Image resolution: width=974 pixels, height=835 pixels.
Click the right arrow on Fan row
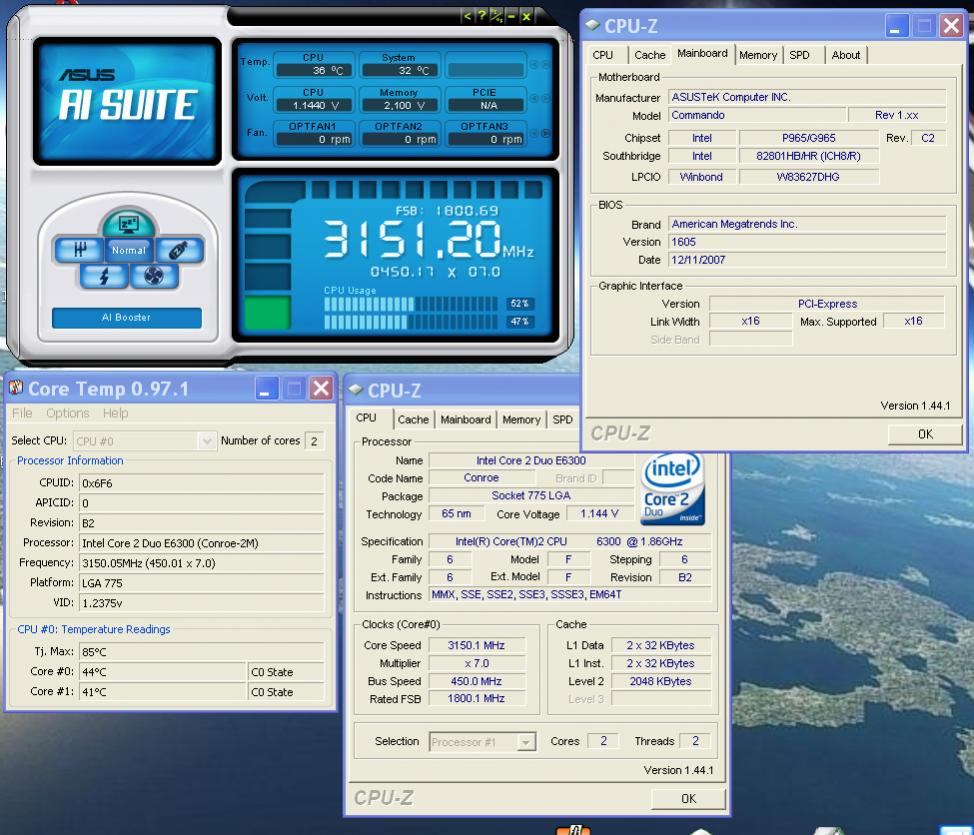pyautogui.click(x=545, y=133)
